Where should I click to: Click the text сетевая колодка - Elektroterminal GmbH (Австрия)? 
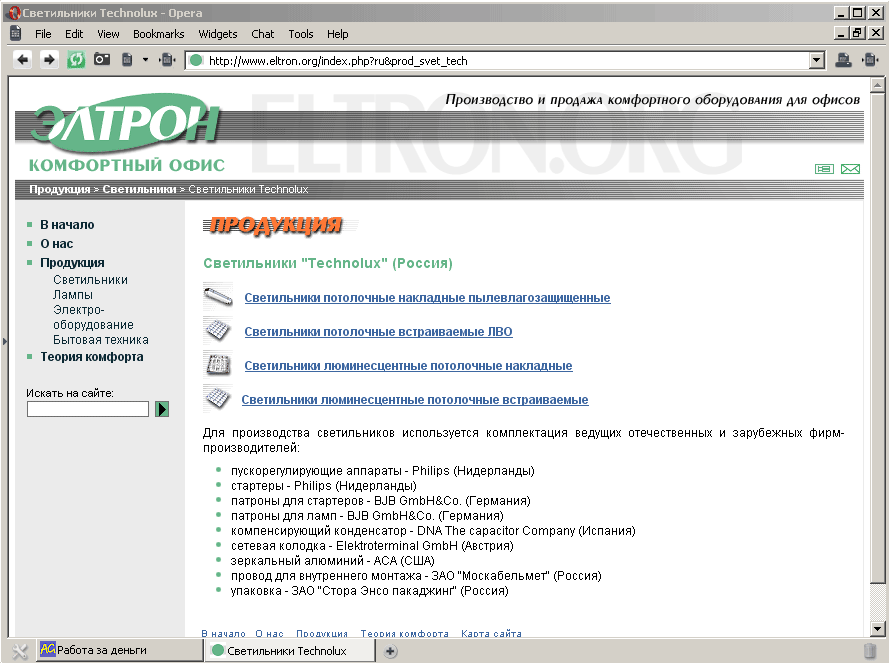tap(372, 546)
